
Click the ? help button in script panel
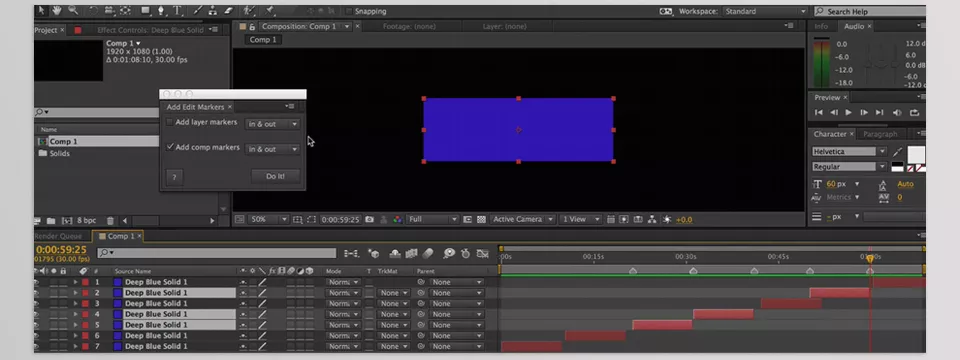coord(174,178)
